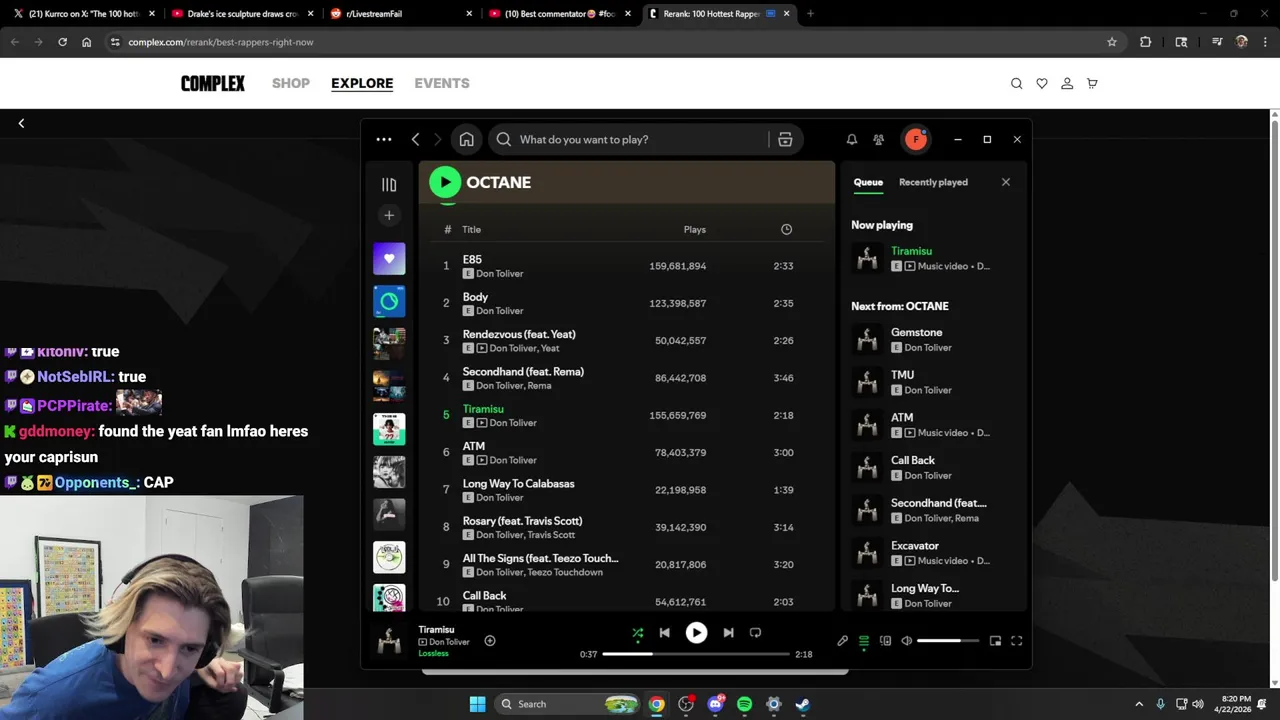1280x720 pixels.
Task: Add Tiramisu to Liked Songs
Action: (490, 641)
